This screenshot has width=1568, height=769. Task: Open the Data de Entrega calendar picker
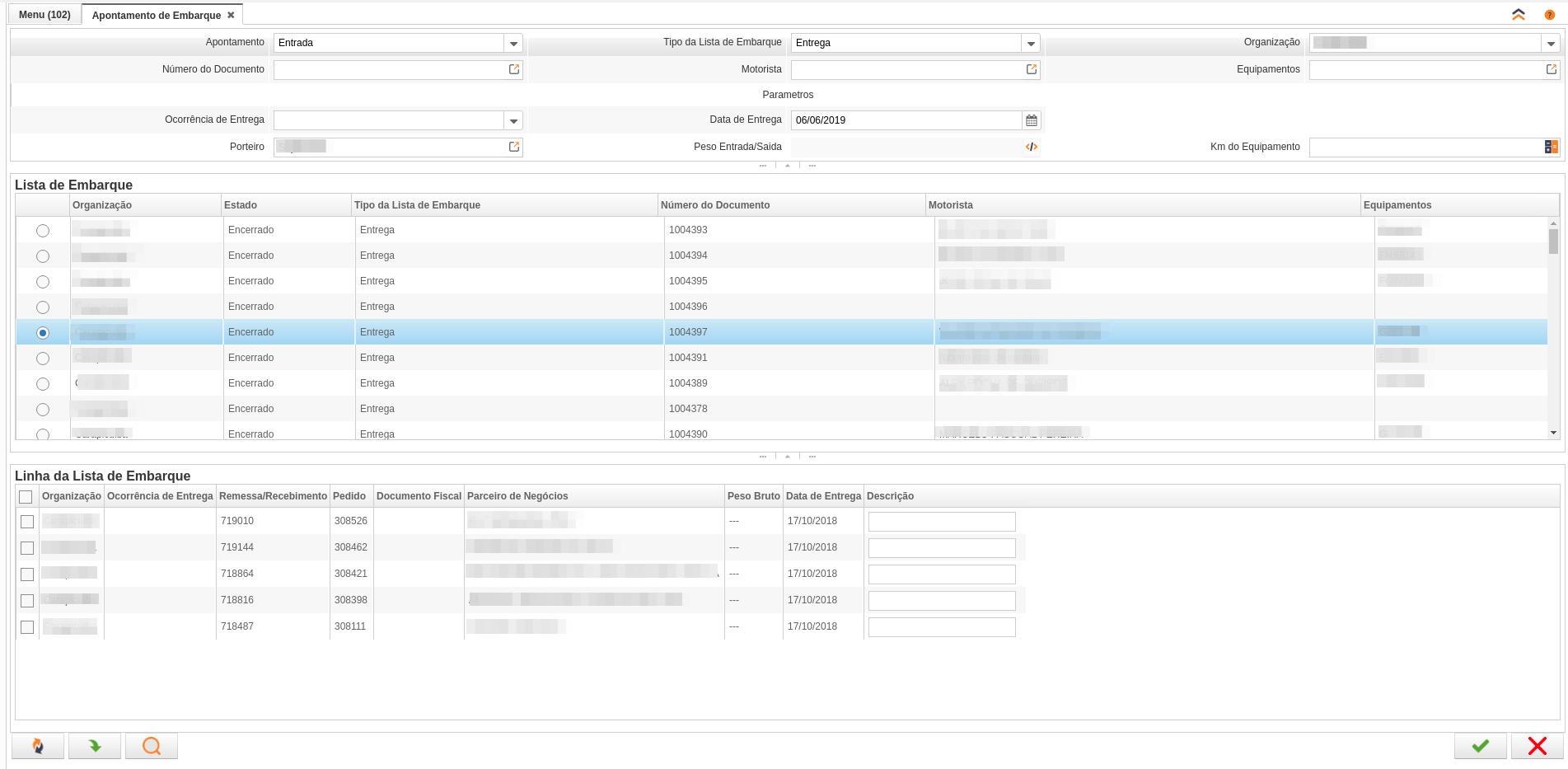pos(1031,120)
